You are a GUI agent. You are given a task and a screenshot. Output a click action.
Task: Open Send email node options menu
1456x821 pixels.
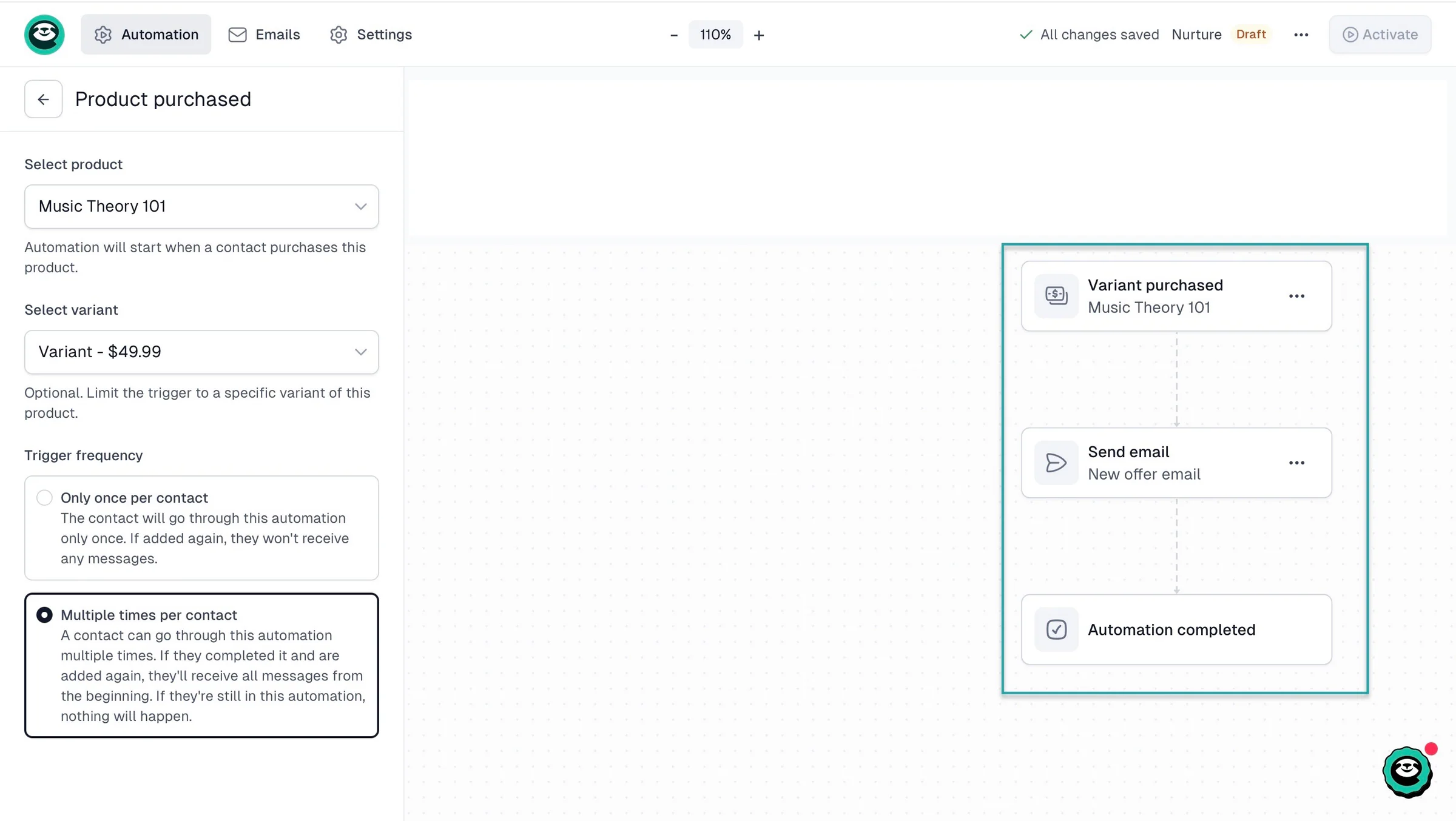[1296, 463]
